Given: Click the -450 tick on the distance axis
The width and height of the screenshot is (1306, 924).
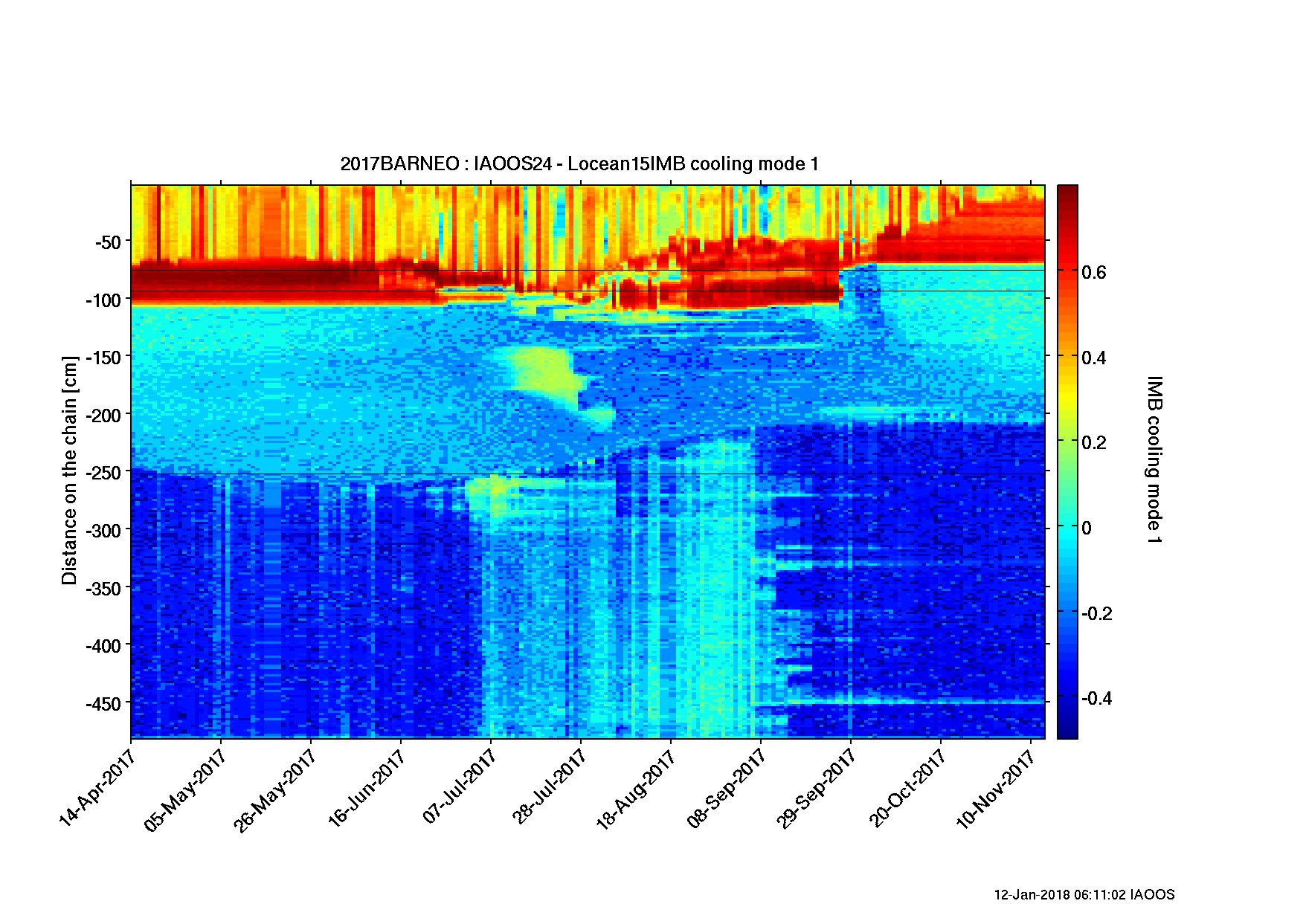Looking at the screenshot, I should tap(104, 704).
